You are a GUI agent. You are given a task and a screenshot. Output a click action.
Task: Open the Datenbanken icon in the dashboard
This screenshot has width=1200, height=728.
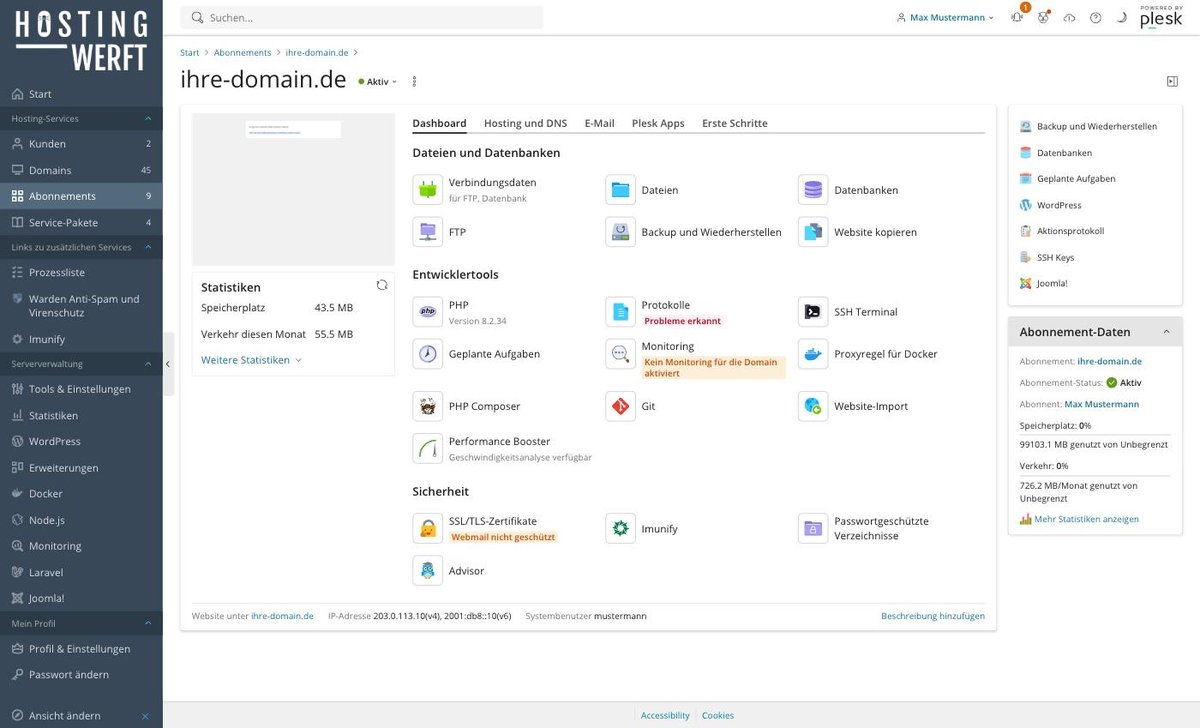click(x=813, y=190)
